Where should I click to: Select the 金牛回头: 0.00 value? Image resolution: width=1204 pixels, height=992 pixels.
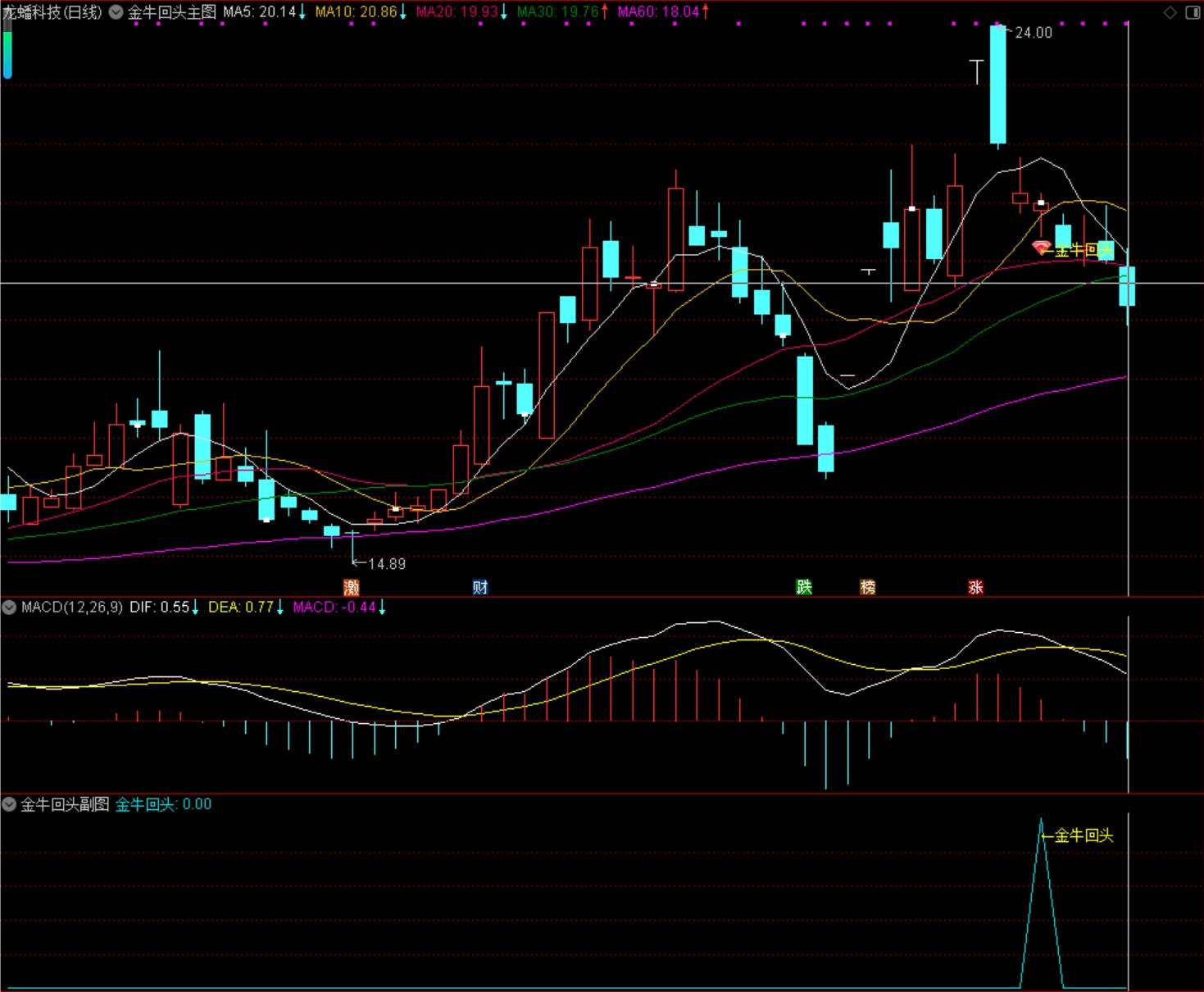coord(163,804)
